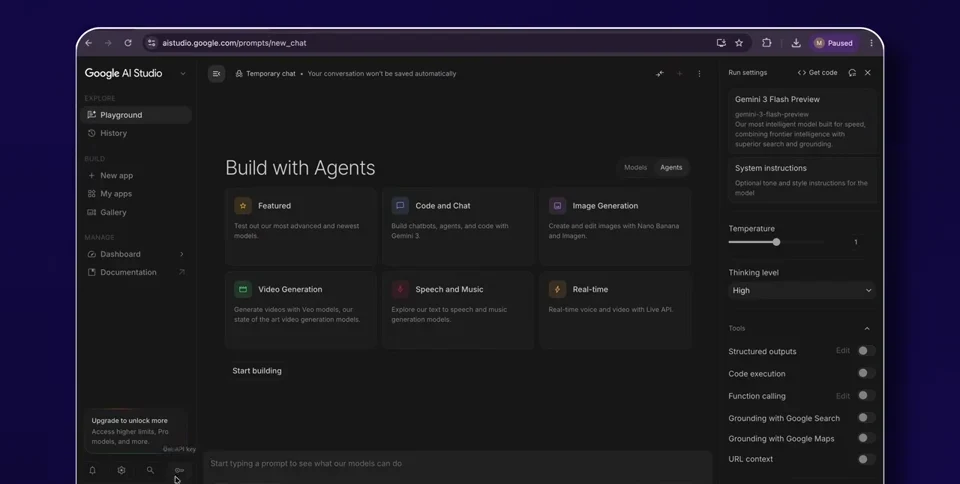Open History in the sidebar
The width and height of the screenshot is (960, 484).
click(x=136, y=133)
